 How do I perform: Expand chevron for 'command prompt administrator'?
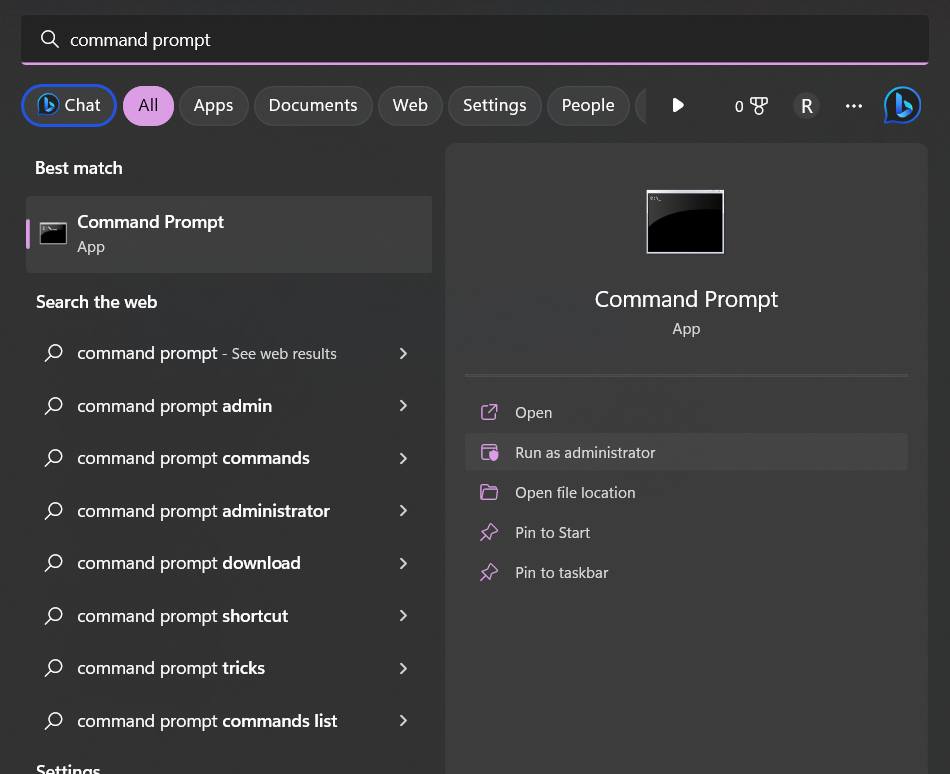(404, 511)
